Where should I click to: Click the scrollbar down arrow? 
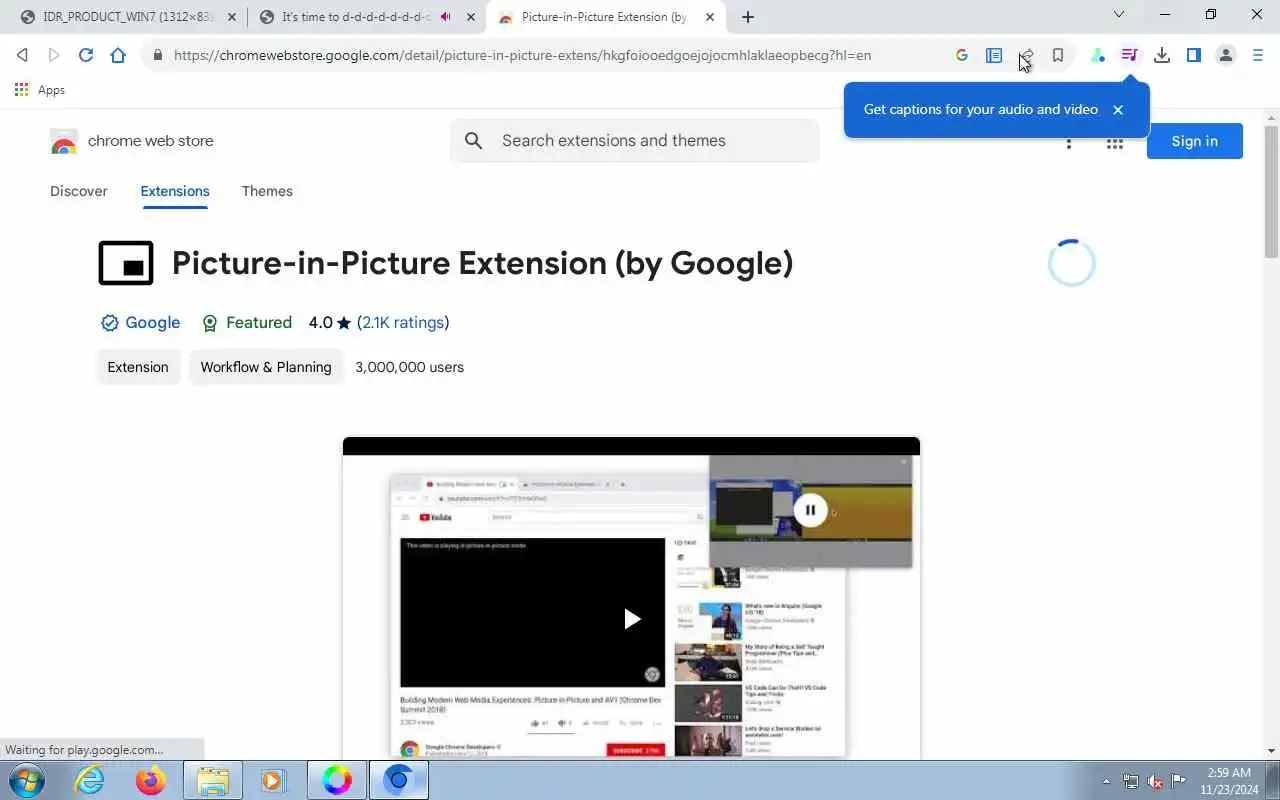[x=1271, y=751]
